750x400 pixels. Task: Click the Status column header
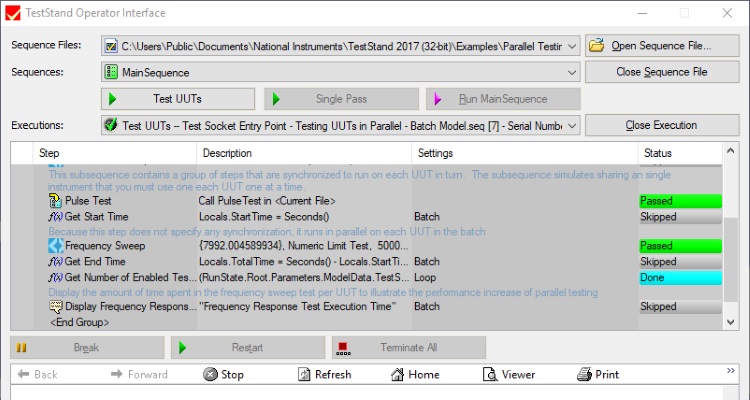pyautogui.click(x=680, y=153)
